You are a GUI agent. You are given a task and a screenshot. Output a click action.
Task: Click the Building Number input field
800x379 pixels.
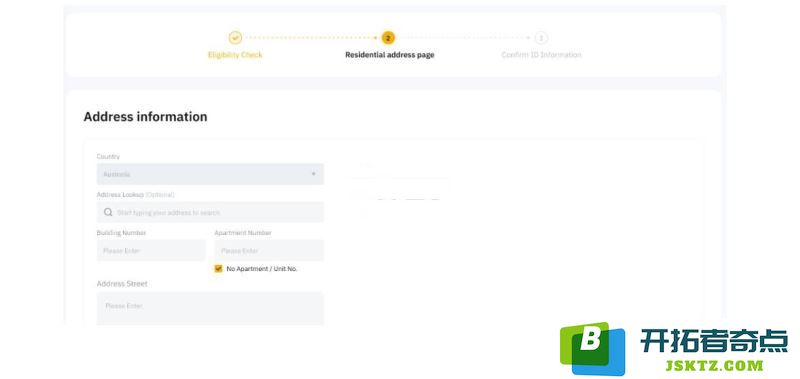151,250
